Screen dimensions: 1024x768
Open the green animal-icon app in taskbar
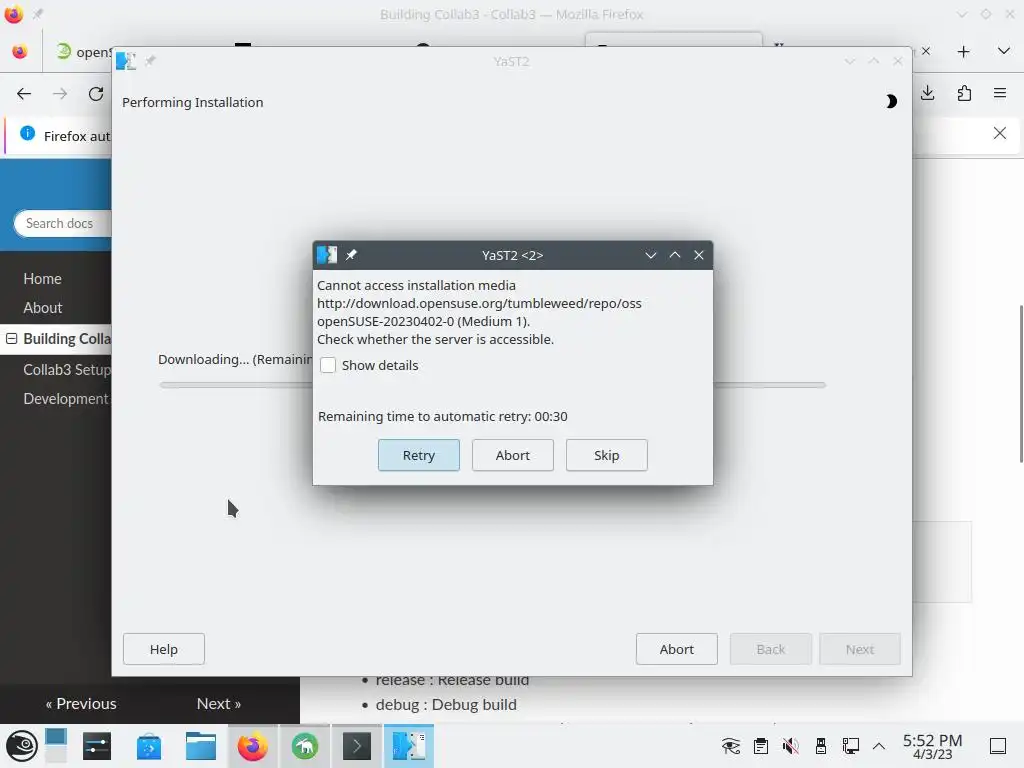click(x=305, y=746)
